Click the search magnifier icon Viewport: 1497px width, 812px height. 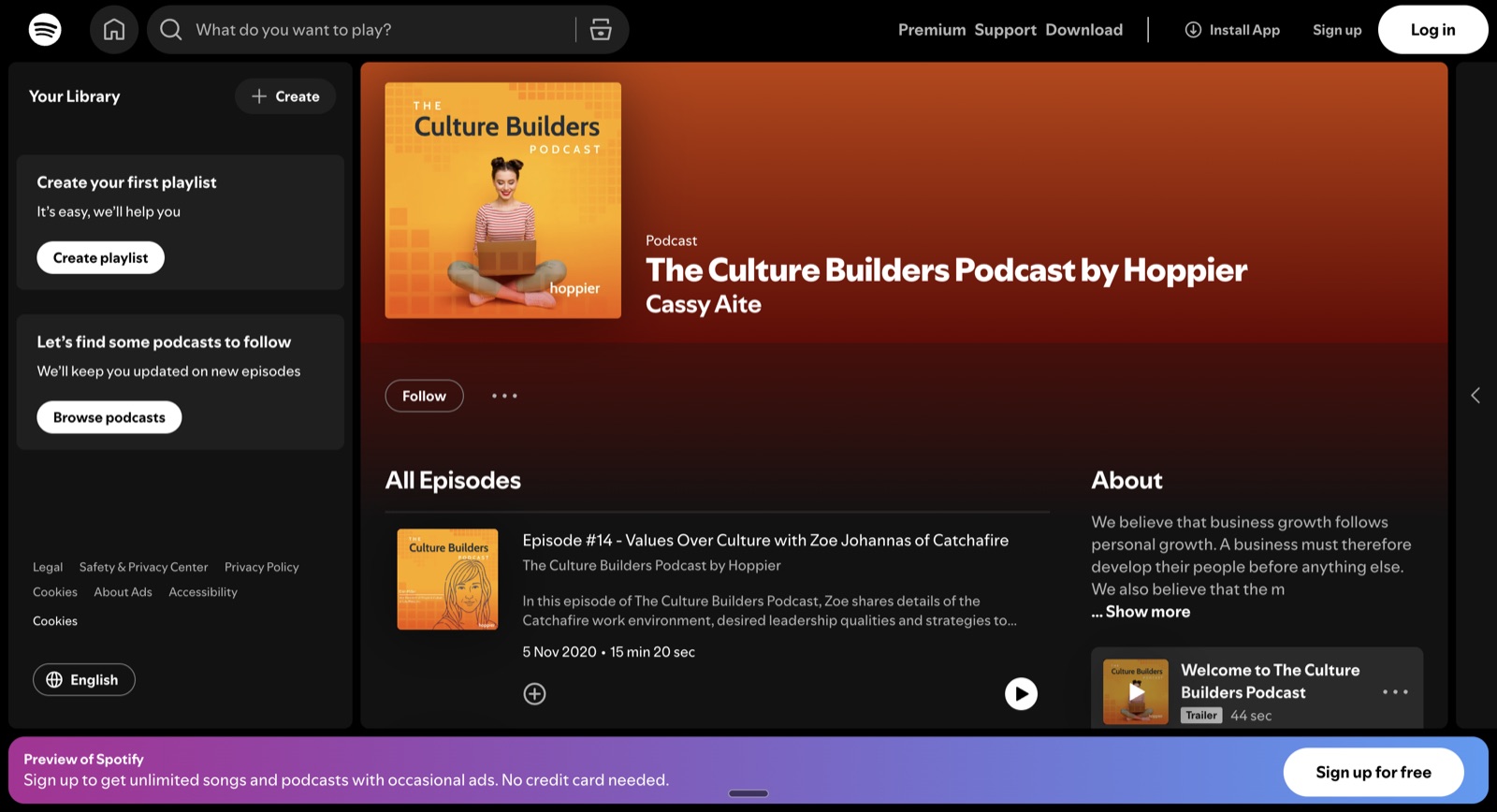(x=171, y=30)
